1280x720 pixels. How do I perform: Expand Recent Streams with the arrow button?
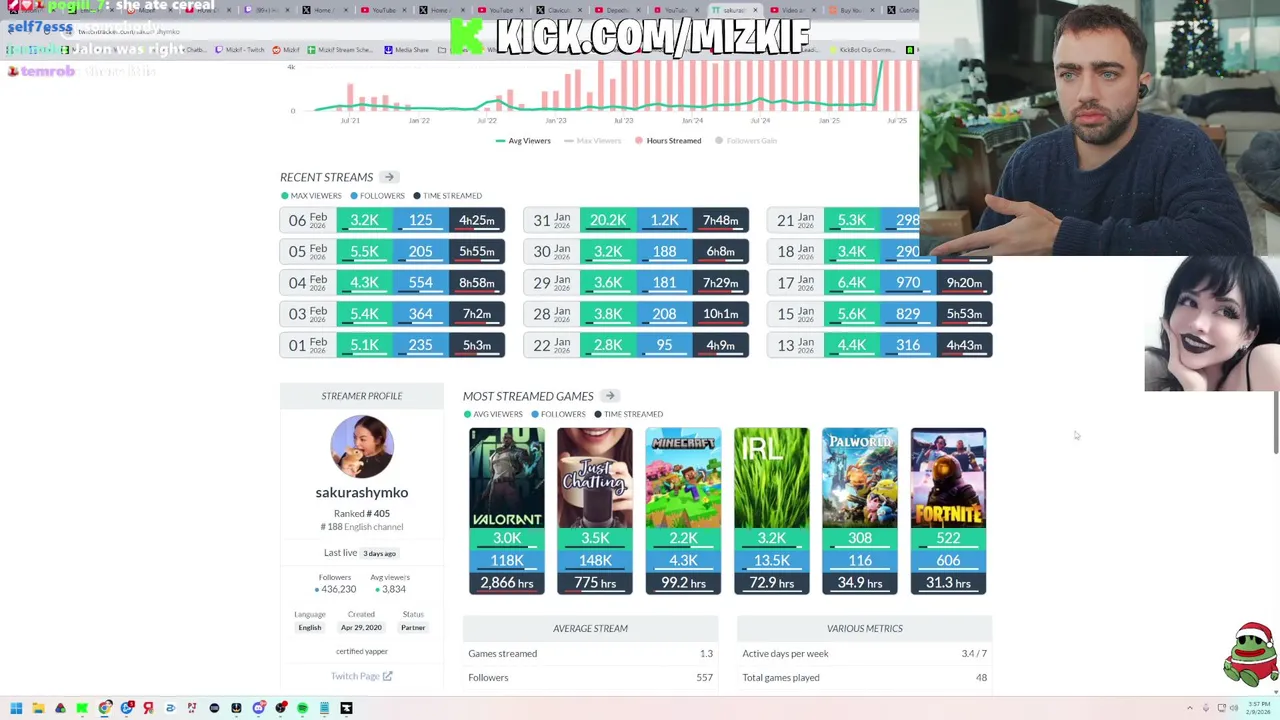click(x=389, y=177)
